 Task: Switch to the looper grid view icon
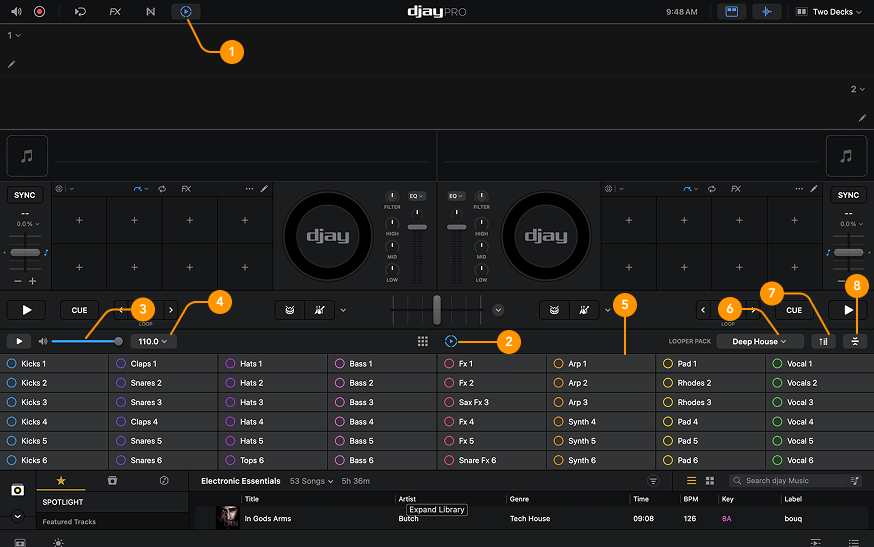(423, 341)
